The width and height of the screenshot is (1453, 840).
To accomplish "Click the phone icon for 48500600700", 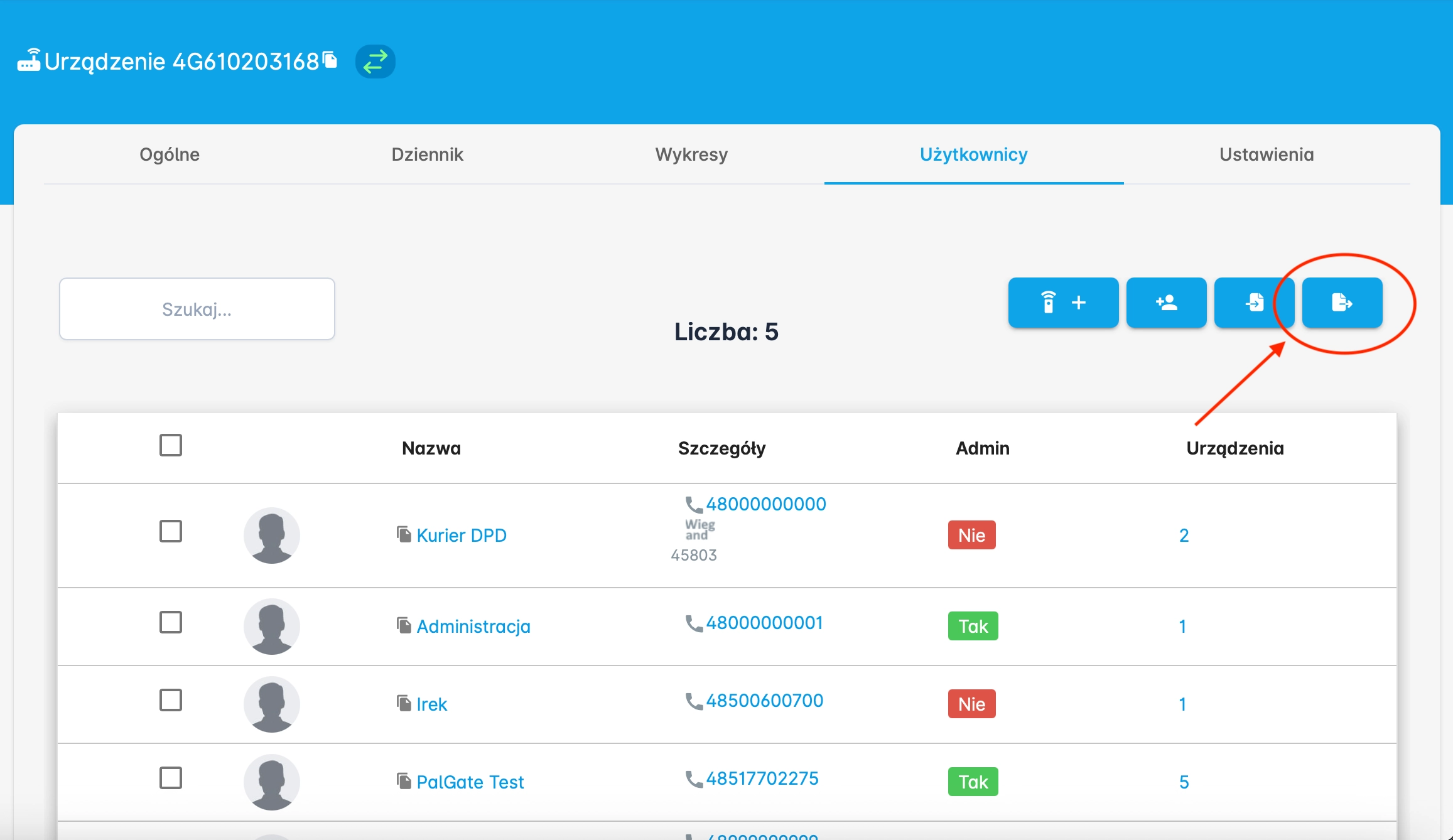I will pyautogui.click(x=693, y=701).
